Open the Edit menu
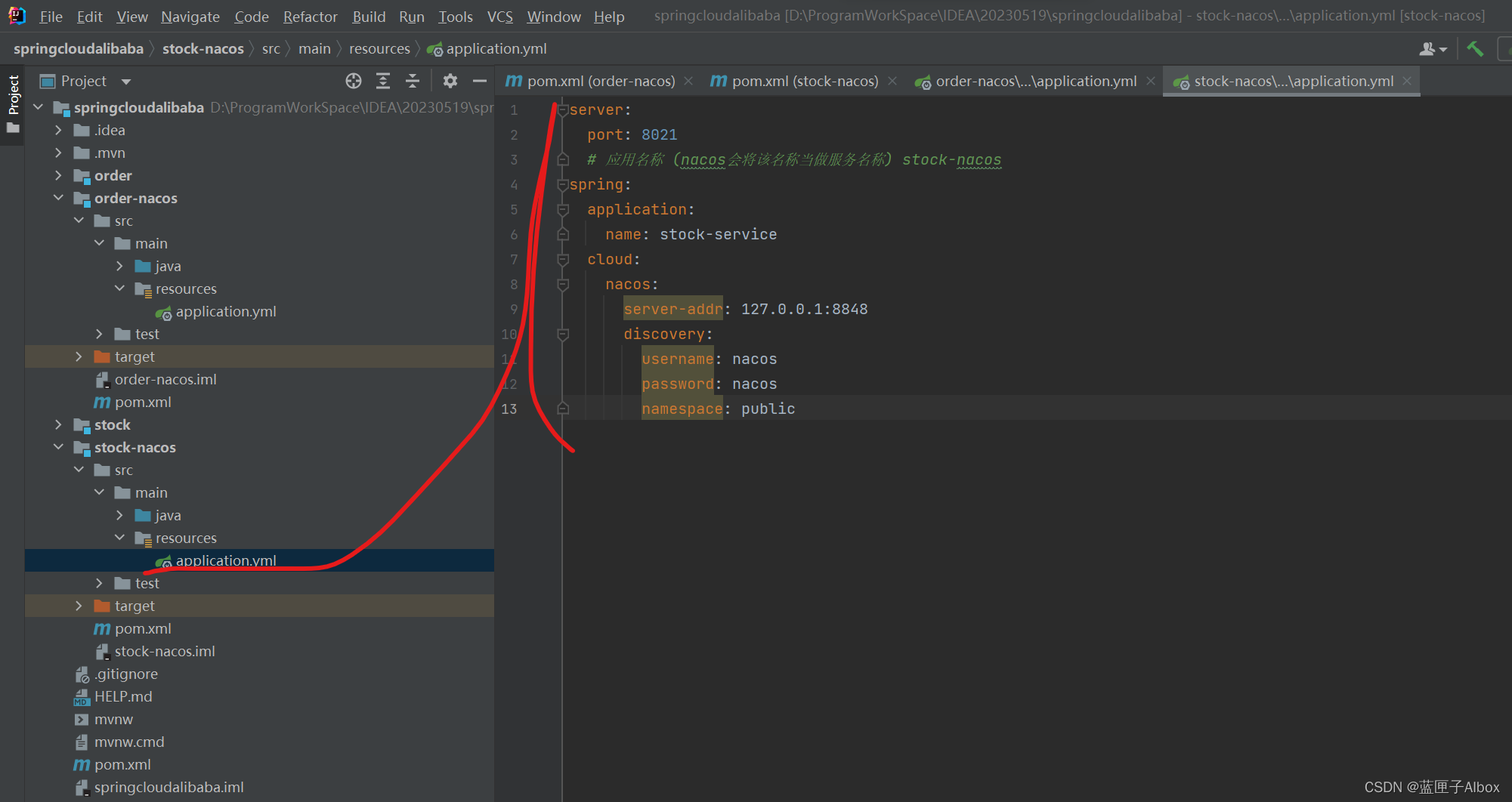The width and height of the screenshot is (1512, 802). pyautogui.click(x=89, y=17)
